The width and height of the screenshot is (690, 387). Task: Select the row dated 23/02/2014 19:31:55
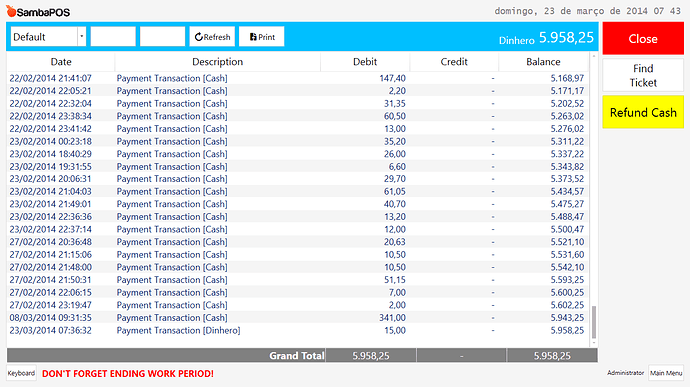[x=297, y=166]
